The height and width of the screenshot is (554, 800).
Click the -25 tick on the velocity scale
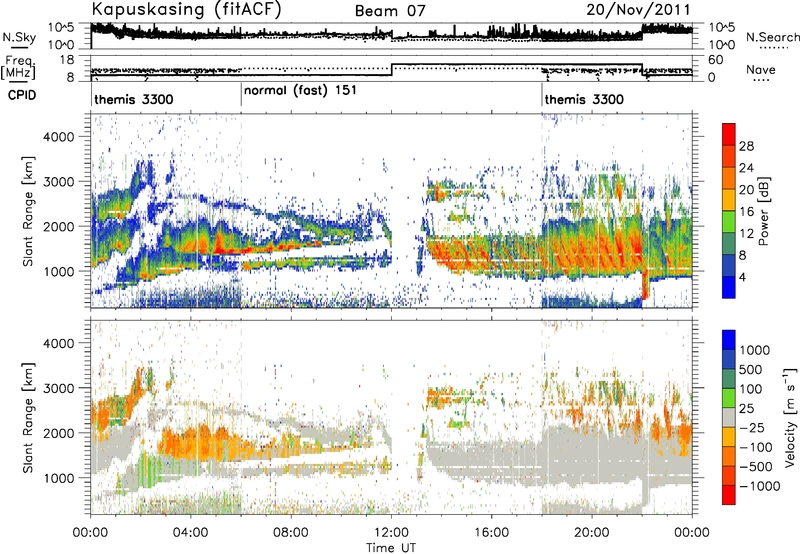751,428
